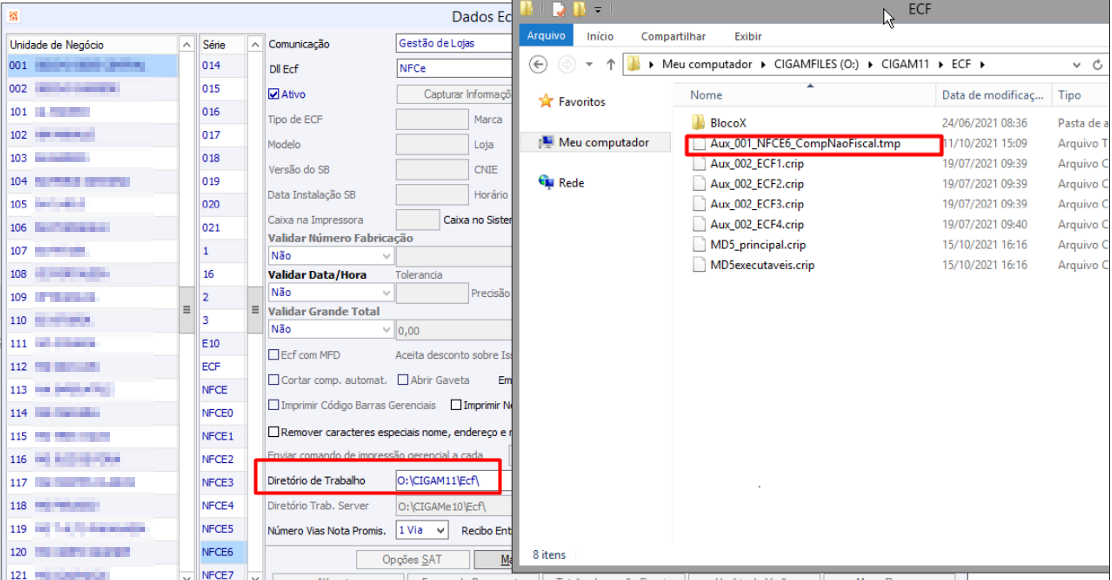
Task: Click the Aux_002_ECF1.crip file icon
Action: point(699,163)
